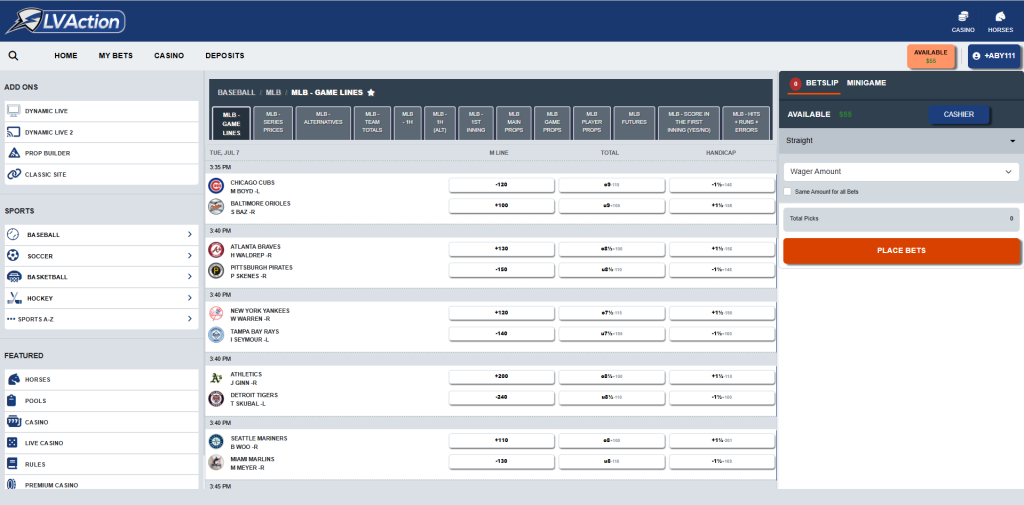Open the Straight bet type dropdown

[x=901, y=140]
